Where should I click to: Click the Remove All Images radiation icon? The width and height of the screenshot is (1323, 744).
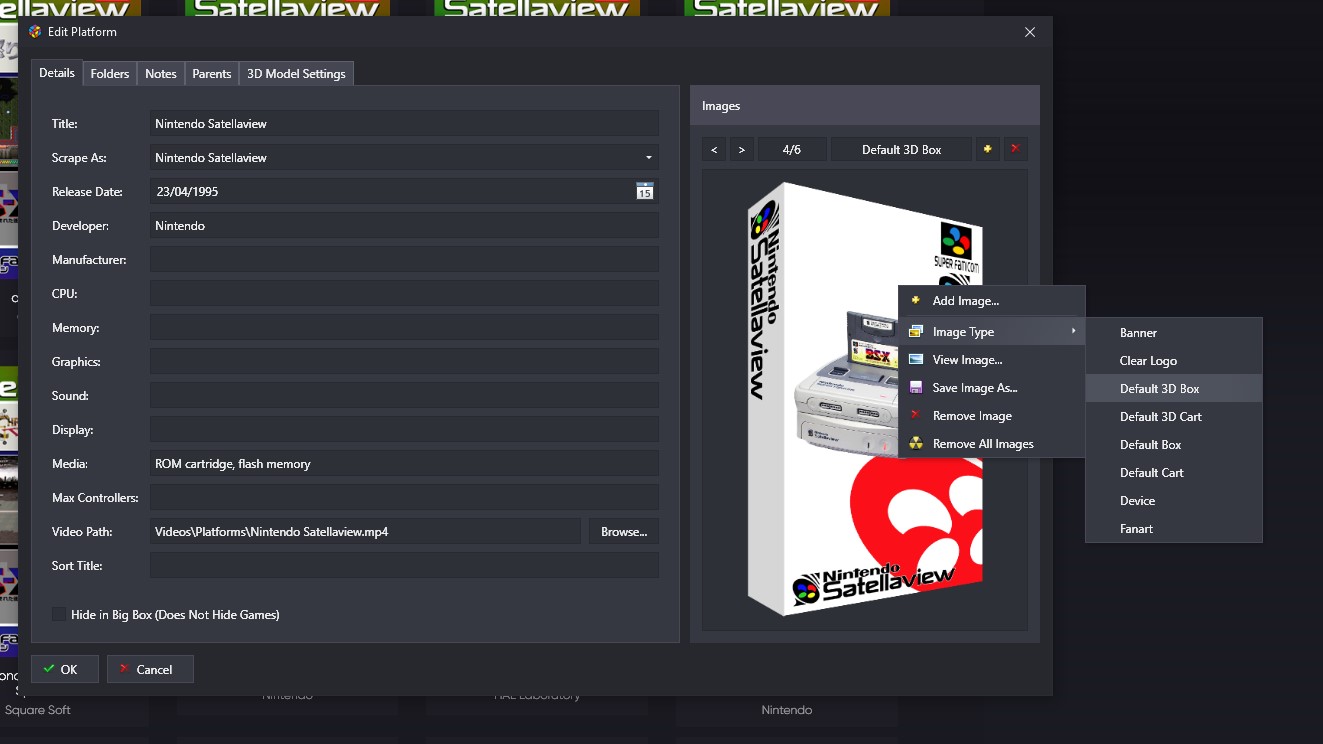click(915, 443)
